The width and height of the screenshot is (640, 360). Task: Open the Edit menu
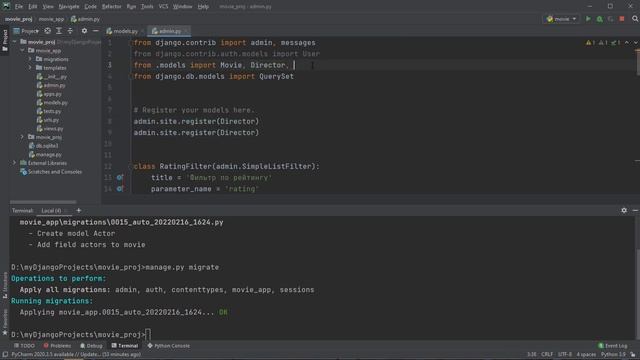[33, 7]
